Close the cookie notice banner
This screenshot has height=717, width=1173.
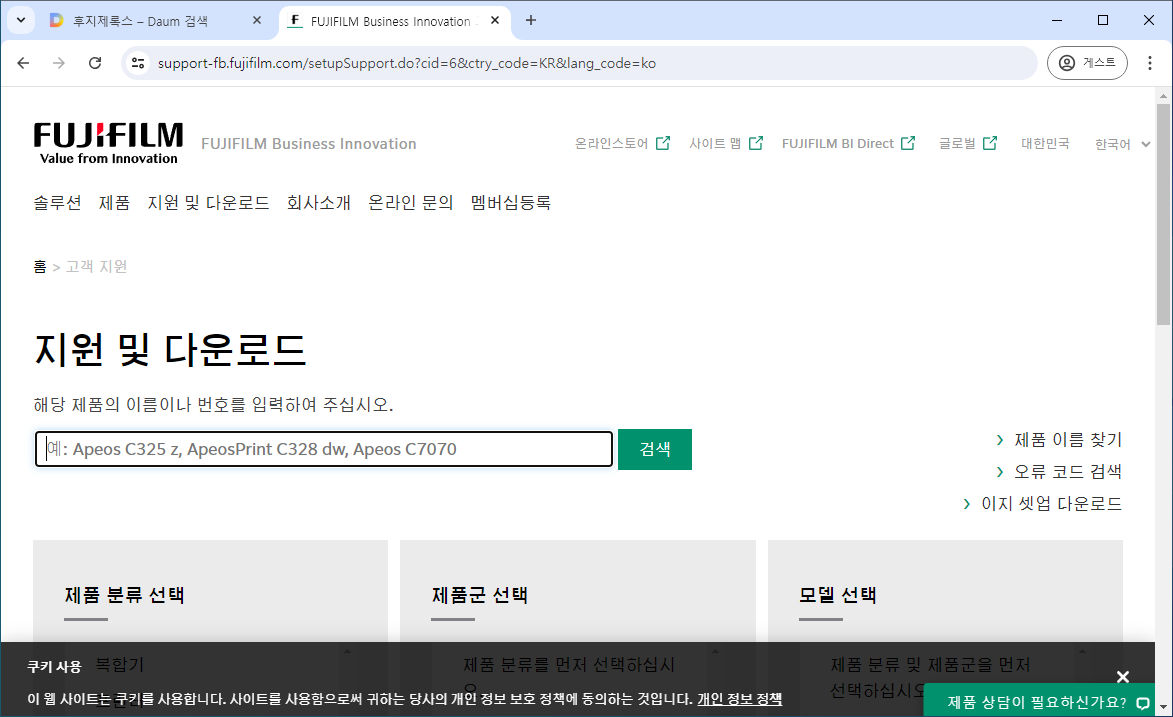click(x=1123, y=677)
